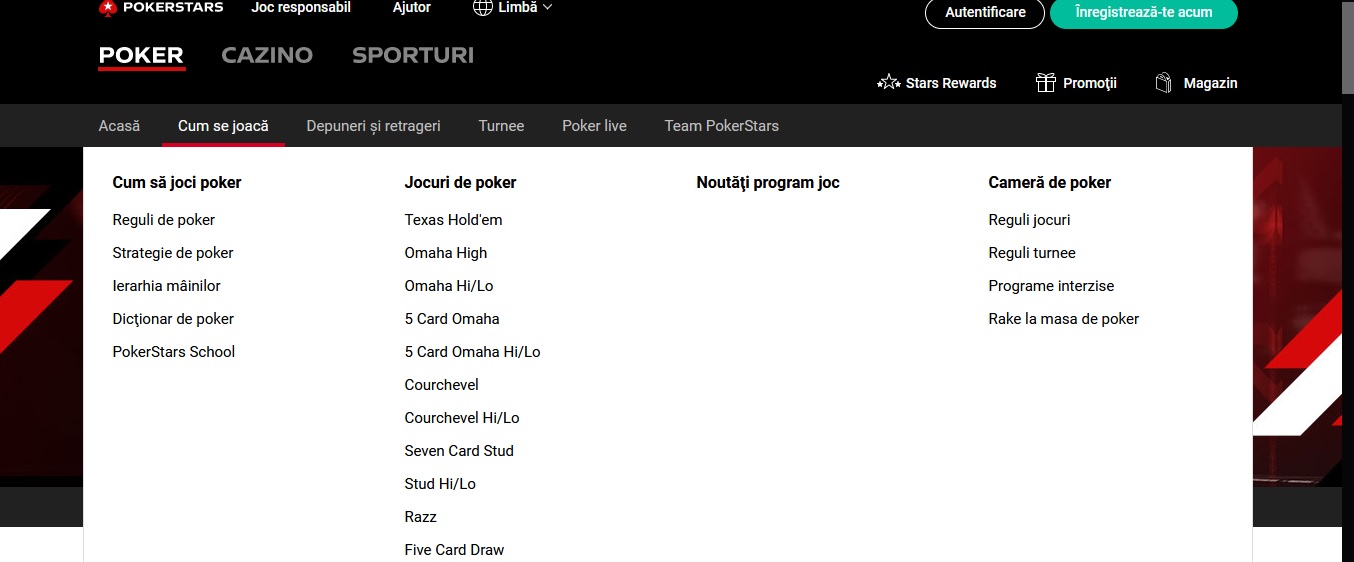Open Stars Rewards via its stars icon
Screen dimensions: 1354x562
(x=888, y=83)
